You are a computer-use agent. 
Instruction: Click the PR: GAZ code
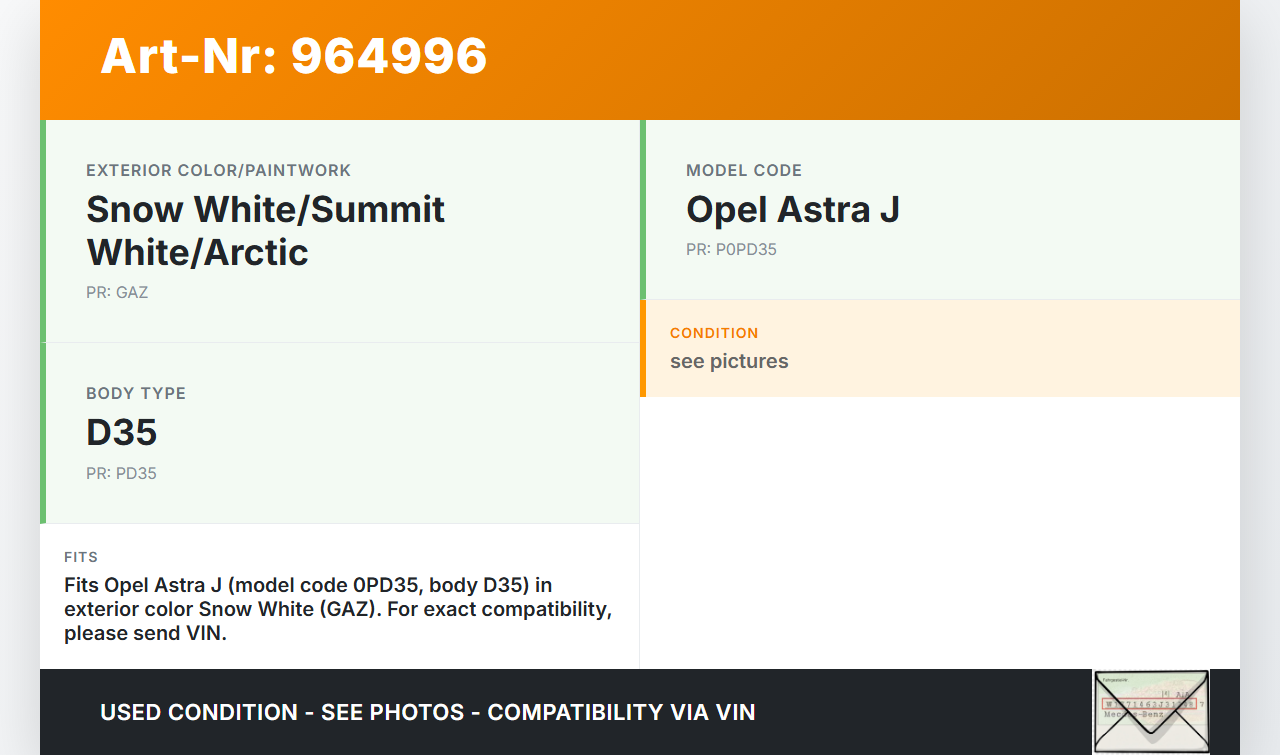click(117, 293)
